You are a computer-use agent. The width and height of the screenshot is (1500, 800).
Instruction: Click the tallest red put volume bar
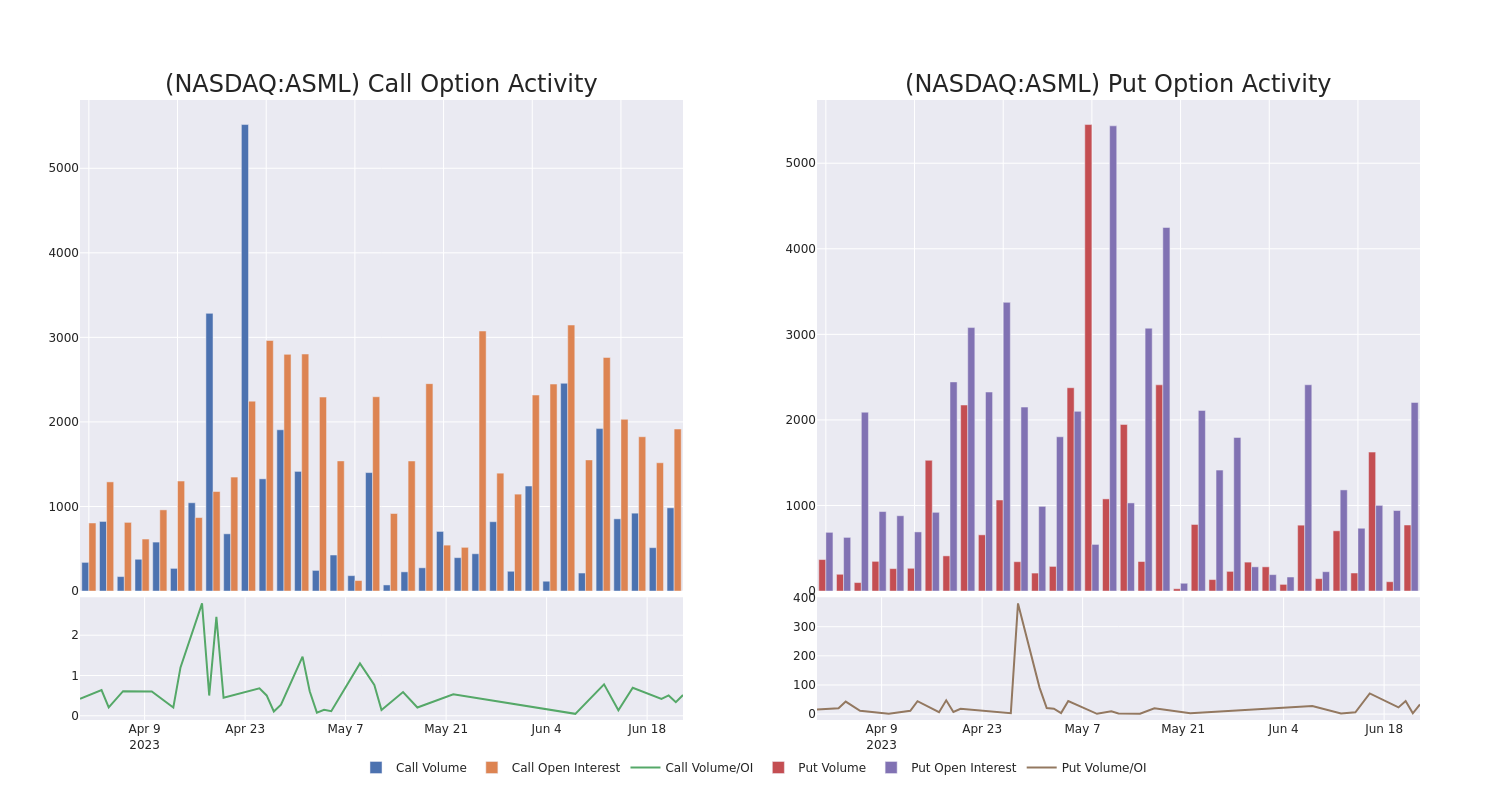click(1088, 357)
